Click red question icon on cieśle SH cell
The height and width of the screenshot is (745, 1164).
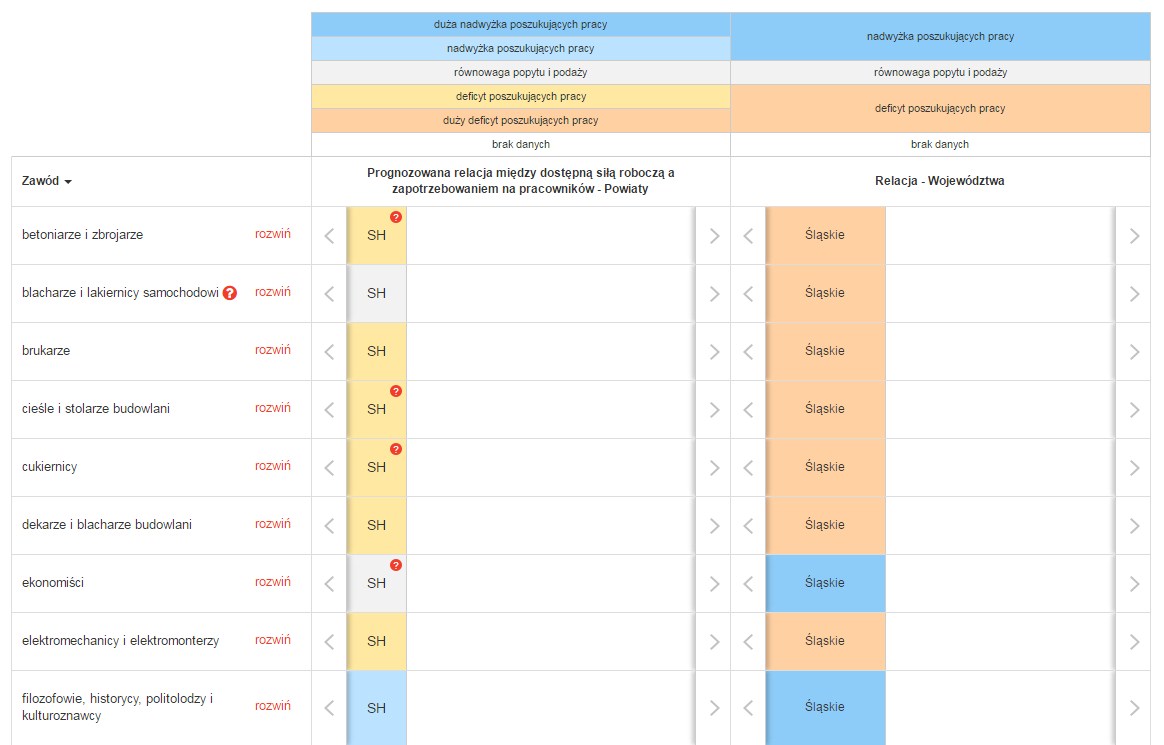(396, 391)
